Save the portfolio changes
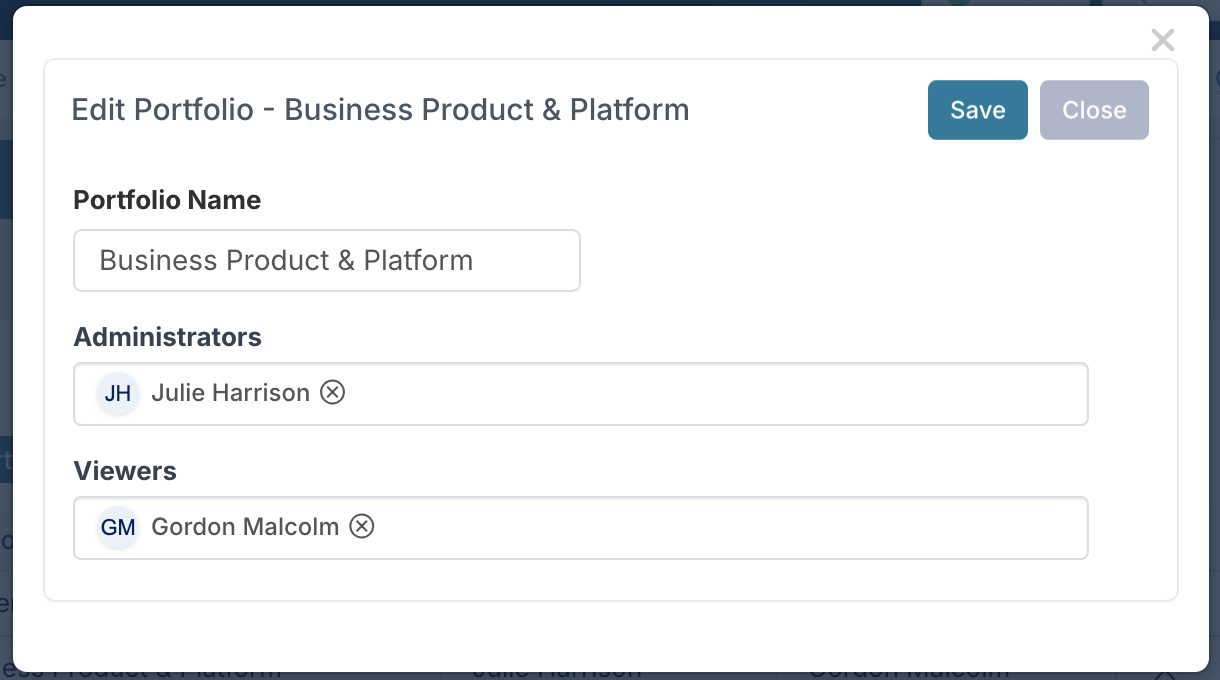 [978, 110]
